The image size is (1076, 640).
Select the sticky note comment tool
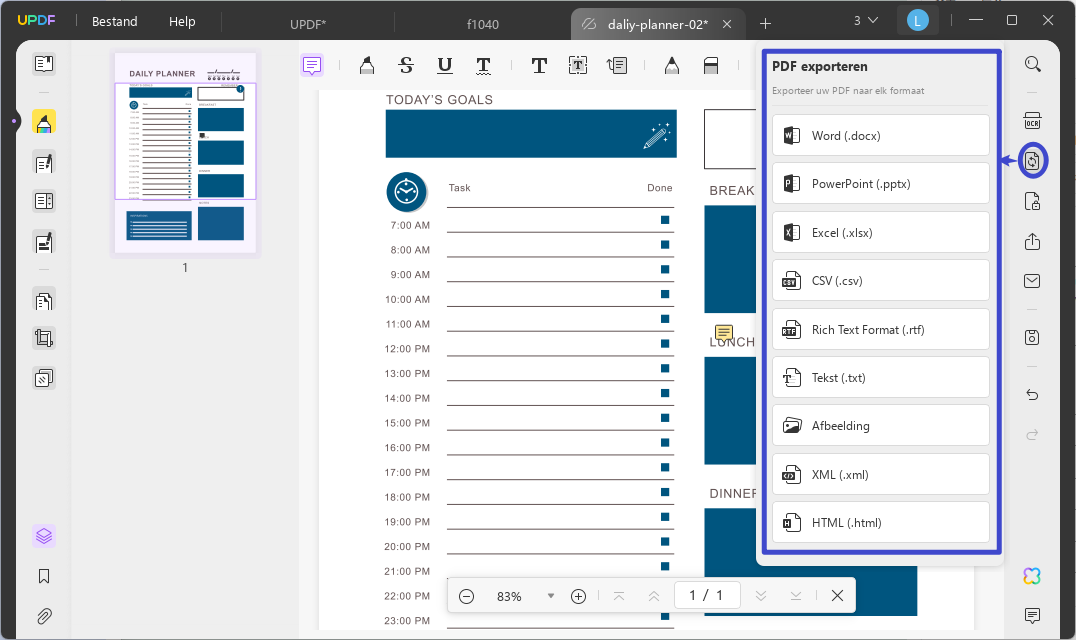312,65
